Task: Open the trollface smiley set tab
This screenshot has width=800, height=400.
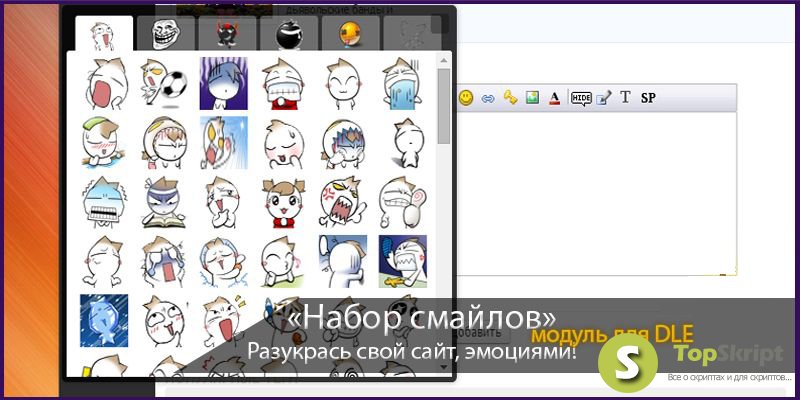Action: click(166, 33)
